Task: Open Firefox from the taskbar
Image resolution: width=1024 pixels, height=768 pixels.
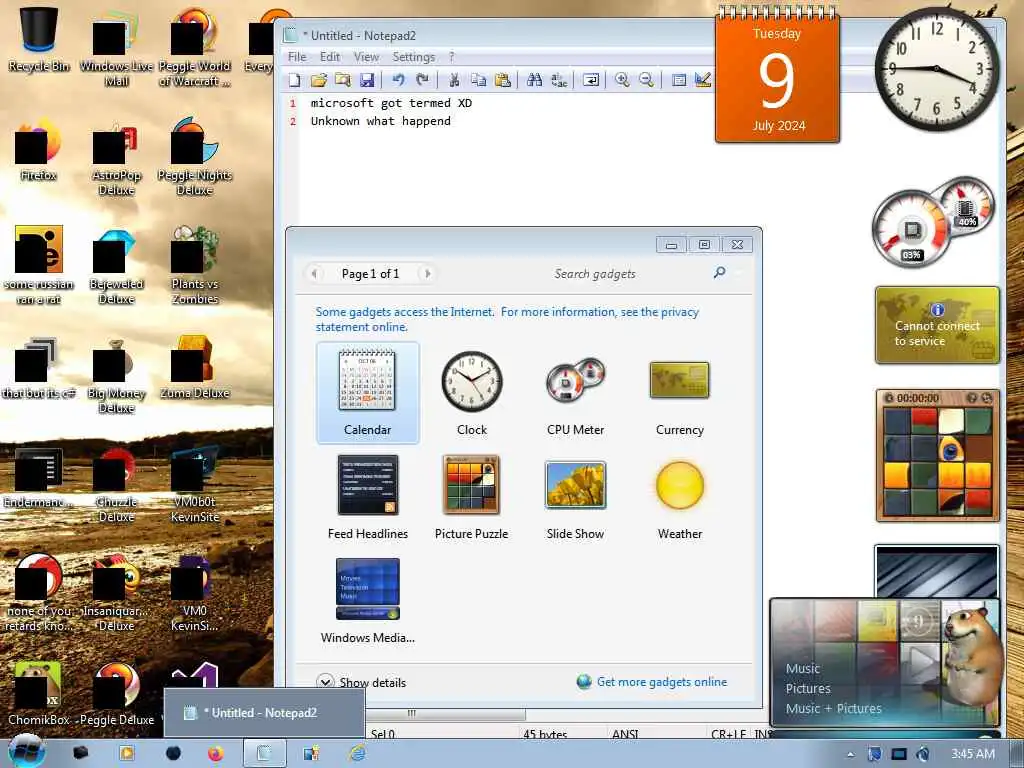Action: click(215, 753)
